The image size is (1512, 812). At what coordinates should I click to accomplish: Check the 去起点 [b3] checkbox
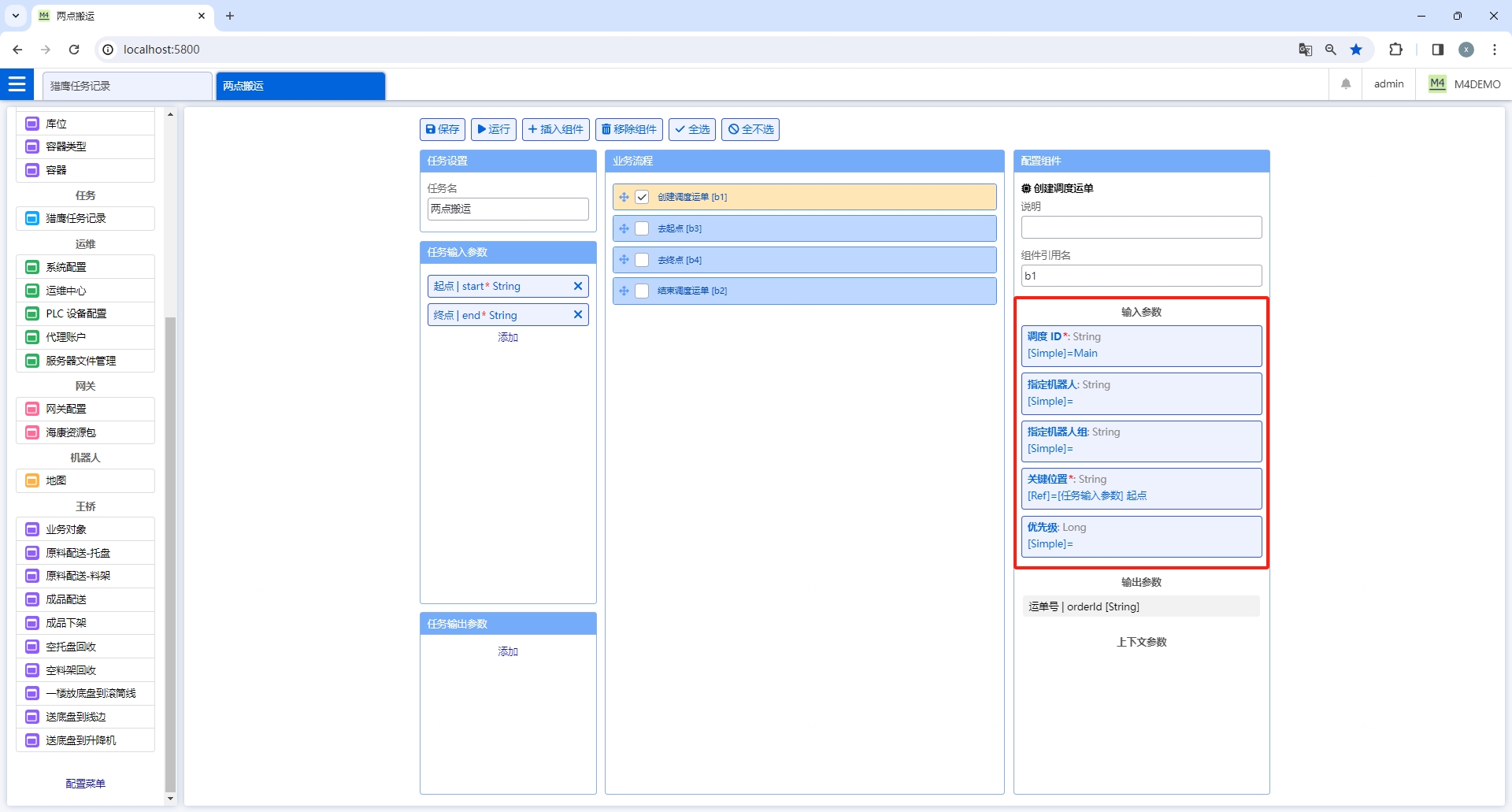point(642,228)
